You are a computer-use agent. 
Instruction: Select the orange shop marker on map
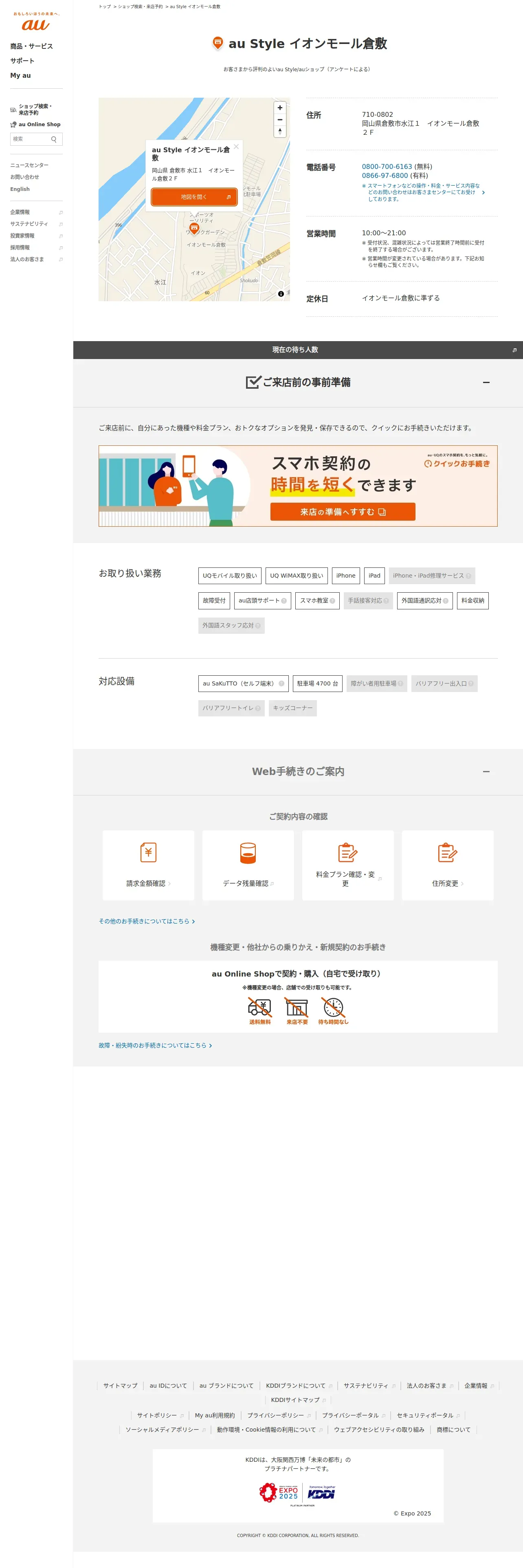pyautogui.click(x=194, y=228)
